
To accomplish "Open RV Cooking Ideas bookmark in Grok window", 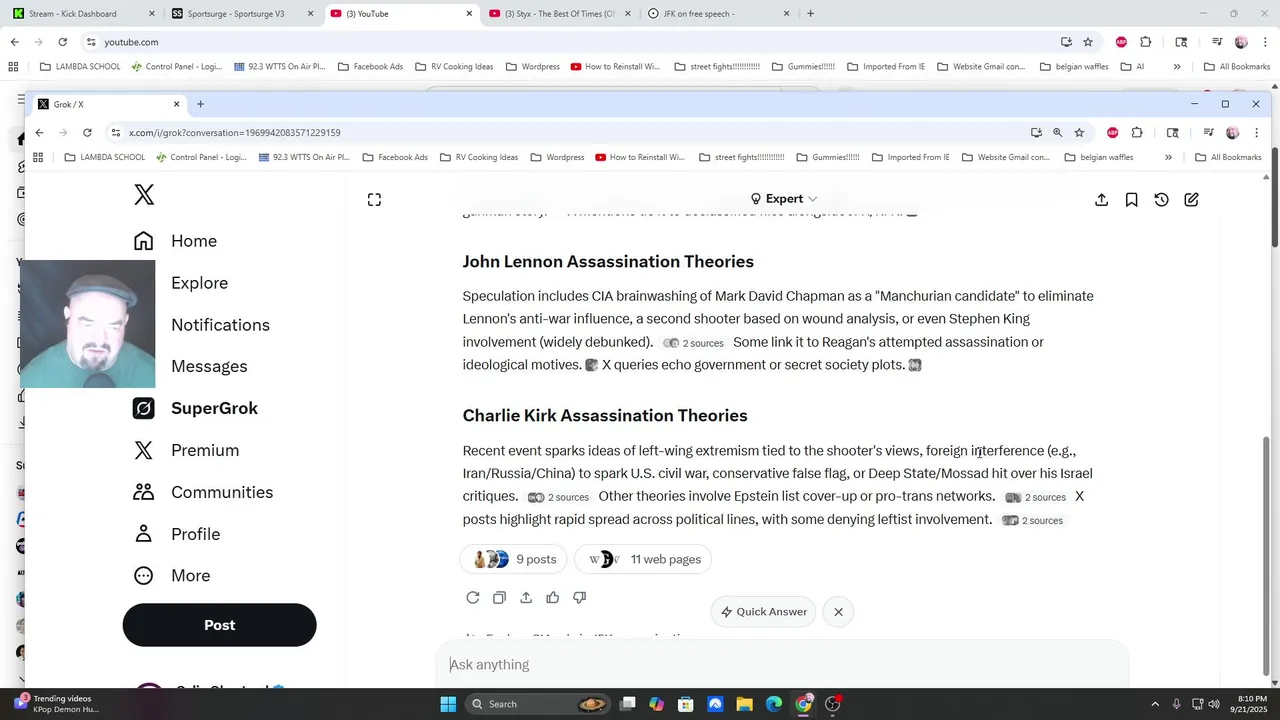I will click(x=478, y=157).
